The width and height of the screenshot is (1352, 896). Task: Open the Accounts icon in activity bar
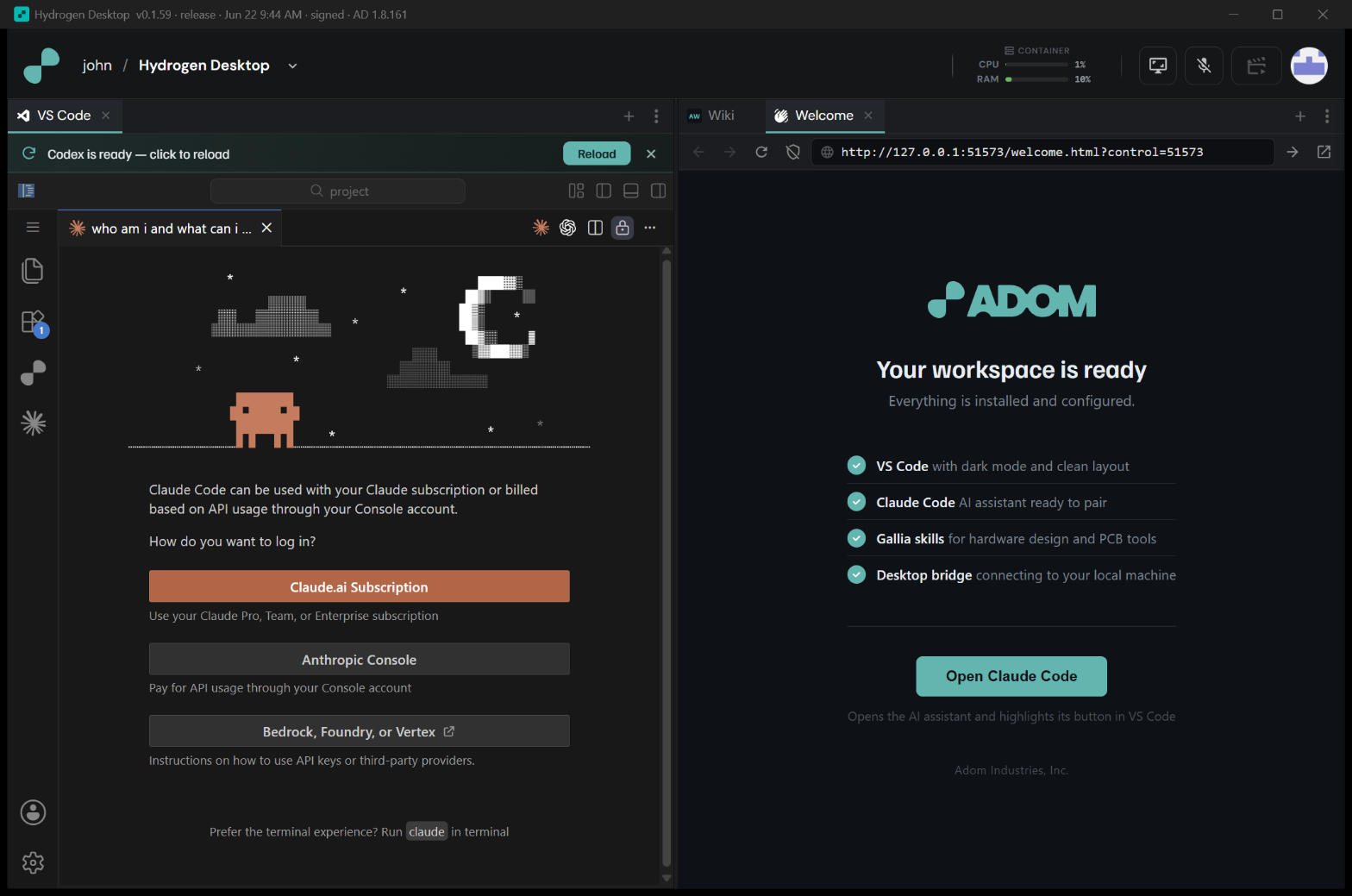pyautogui.click(x=33, y=812)
